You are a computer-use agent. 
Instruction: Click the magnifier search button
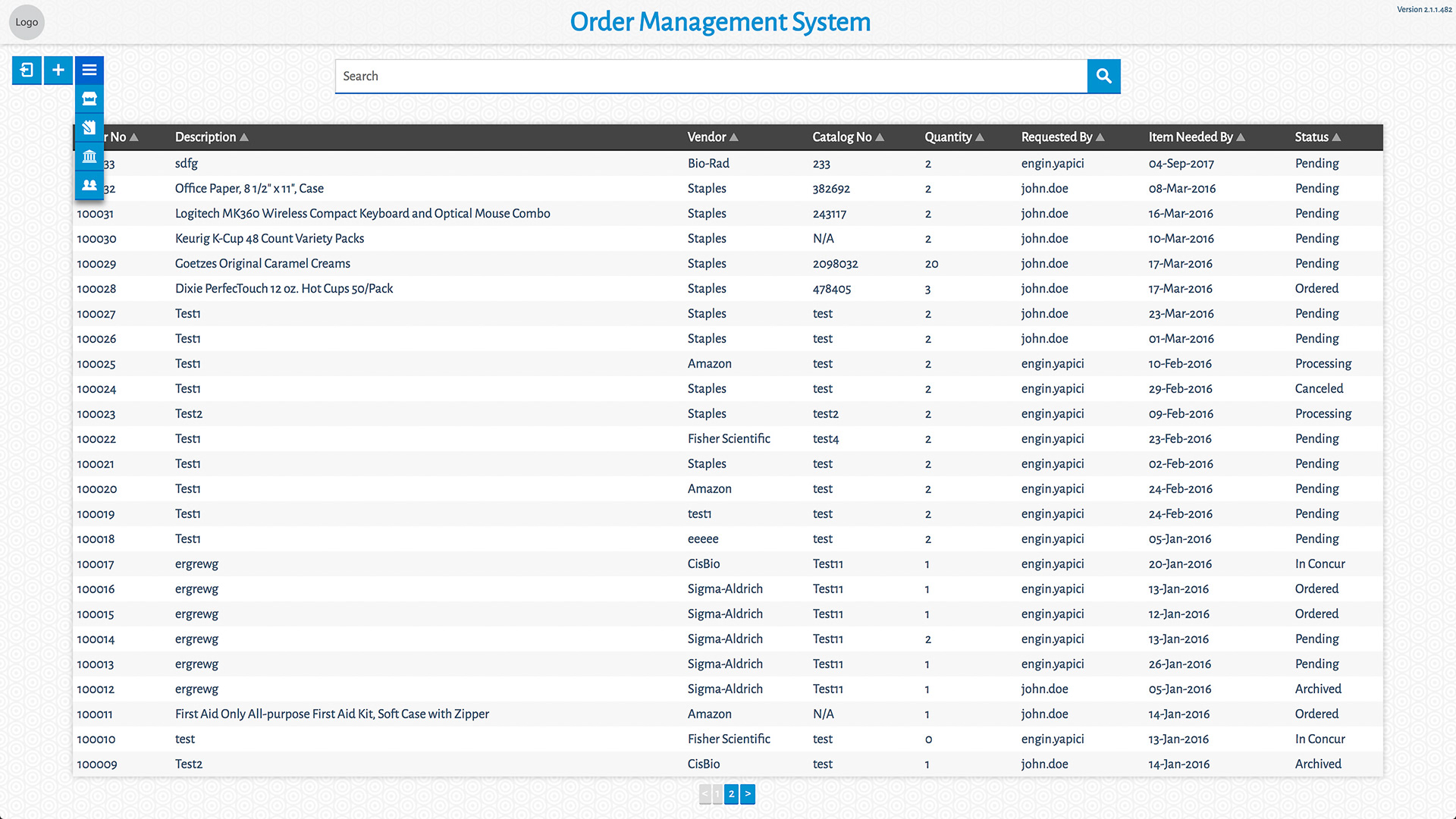click(x=1103, y=76)
